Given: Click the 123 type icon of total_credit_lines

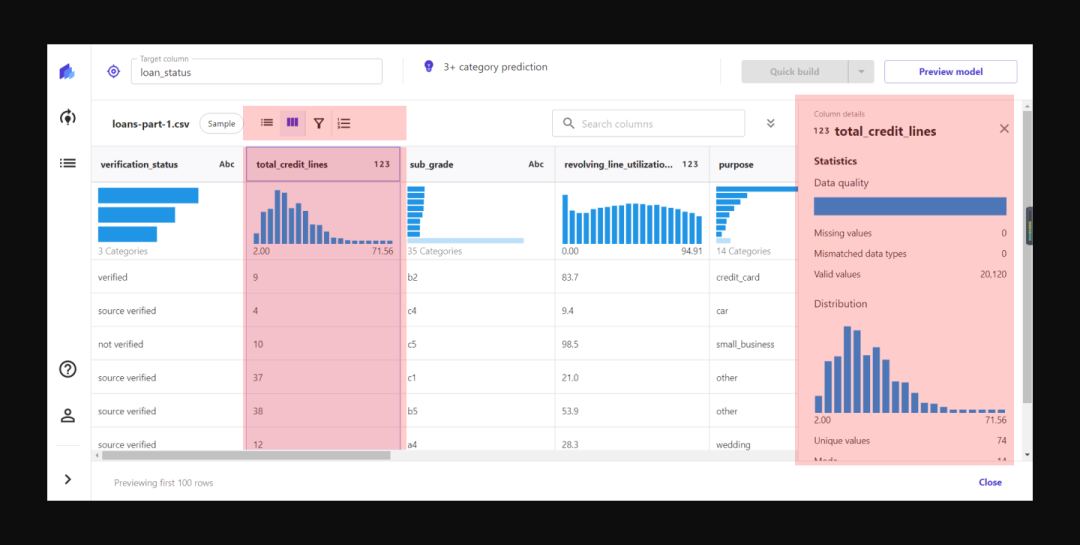Looking at the screenshot, I should 382,164.
